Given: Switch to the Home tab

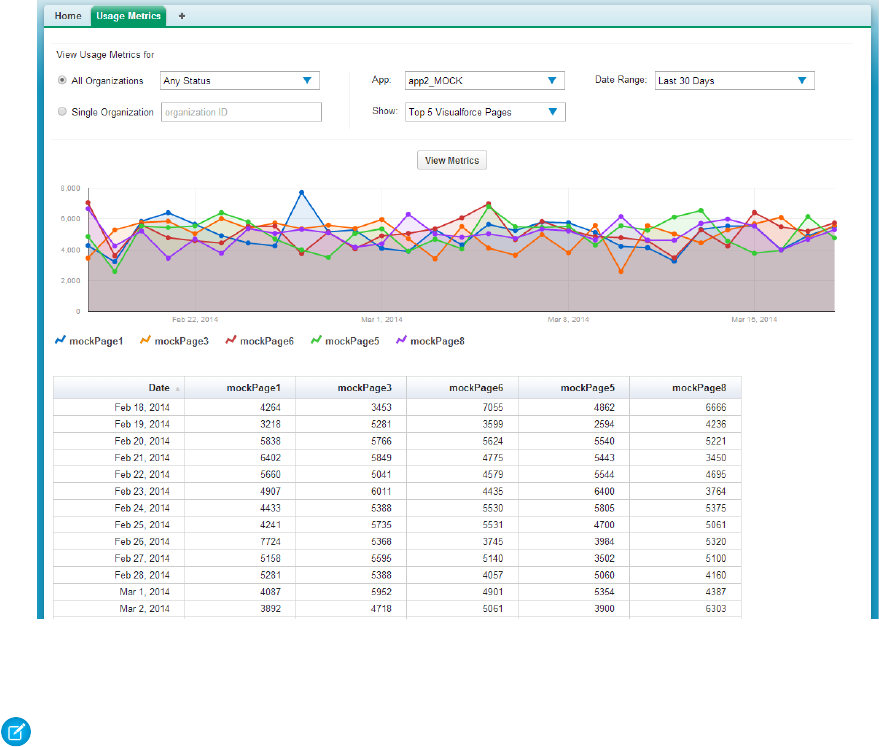Looking at the screenshot, I should click(68, 16).
